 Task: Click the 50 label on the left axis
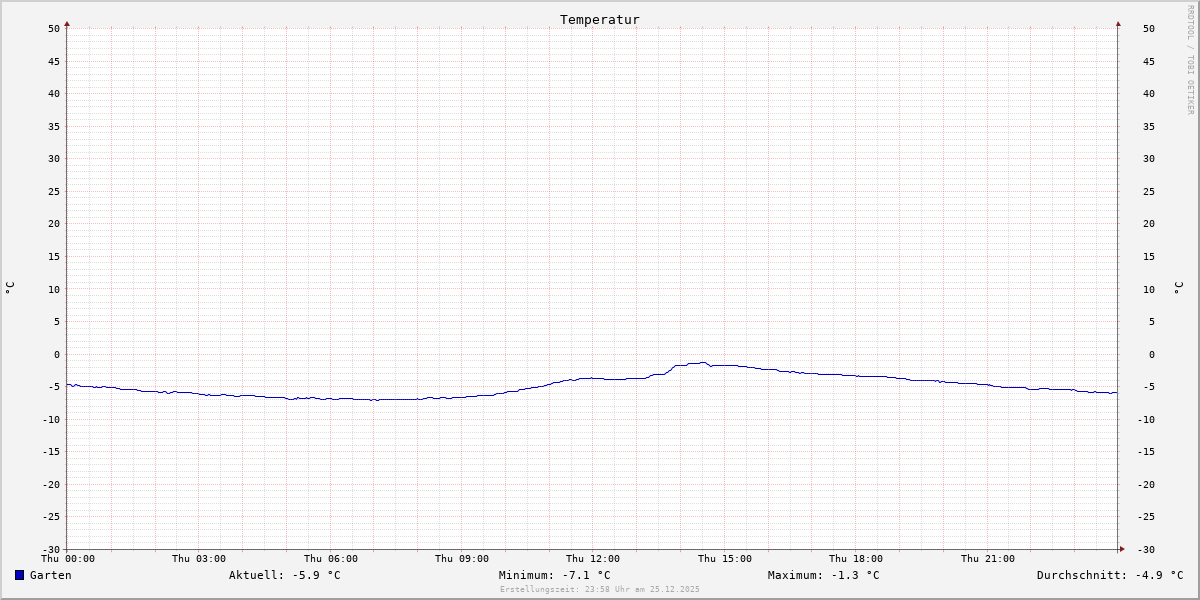54,28
